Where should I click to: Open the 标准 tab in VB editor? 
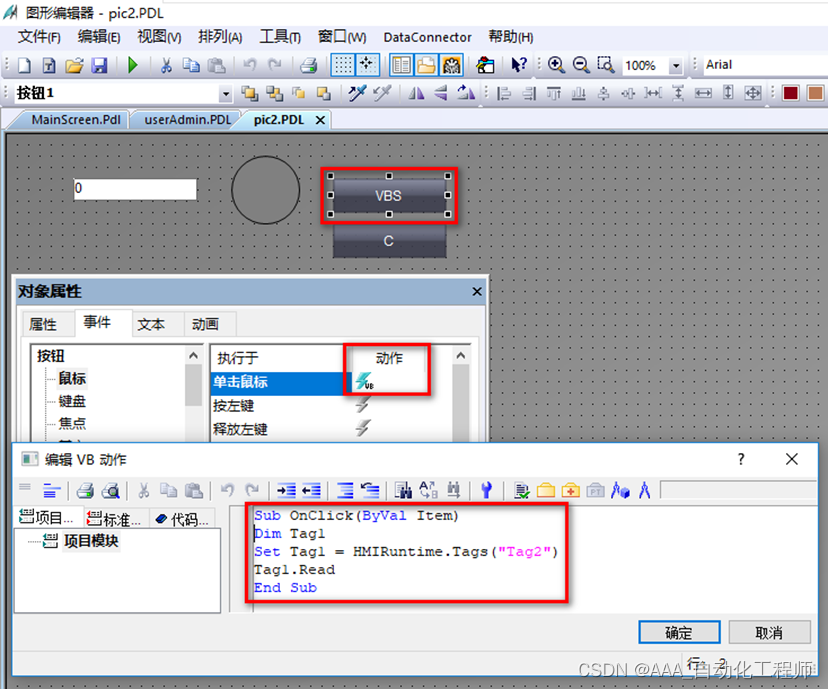tap(114, 519)
